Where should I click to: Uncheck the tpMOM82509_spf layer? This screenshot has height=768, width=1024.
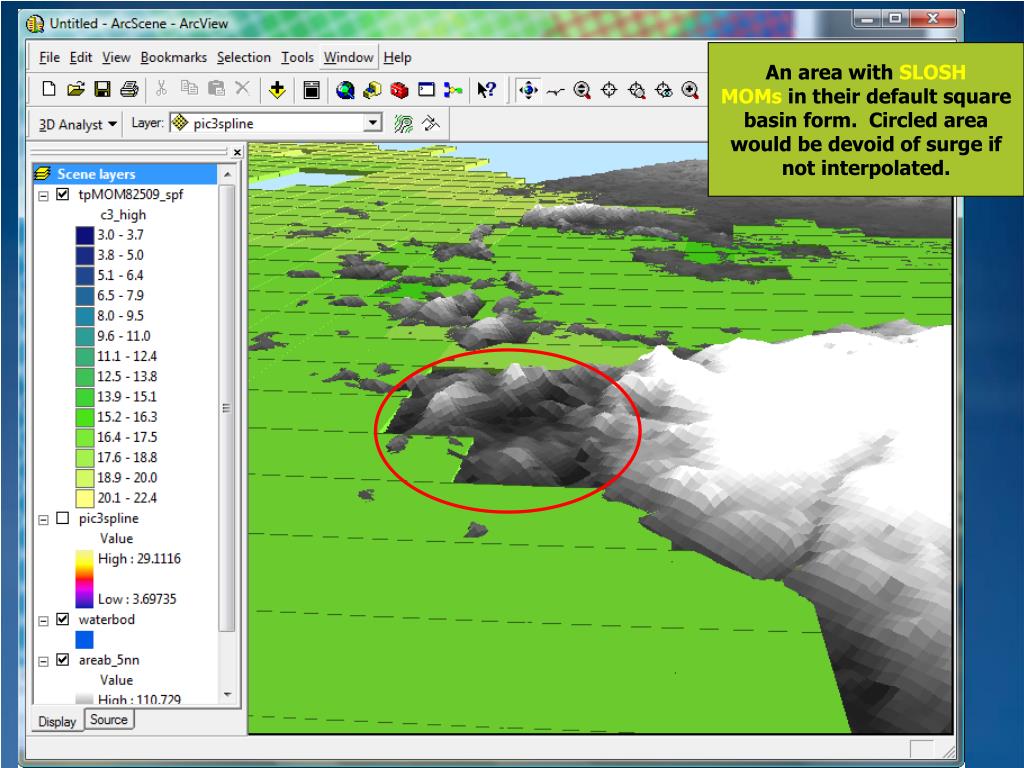[x=63, y=194]
